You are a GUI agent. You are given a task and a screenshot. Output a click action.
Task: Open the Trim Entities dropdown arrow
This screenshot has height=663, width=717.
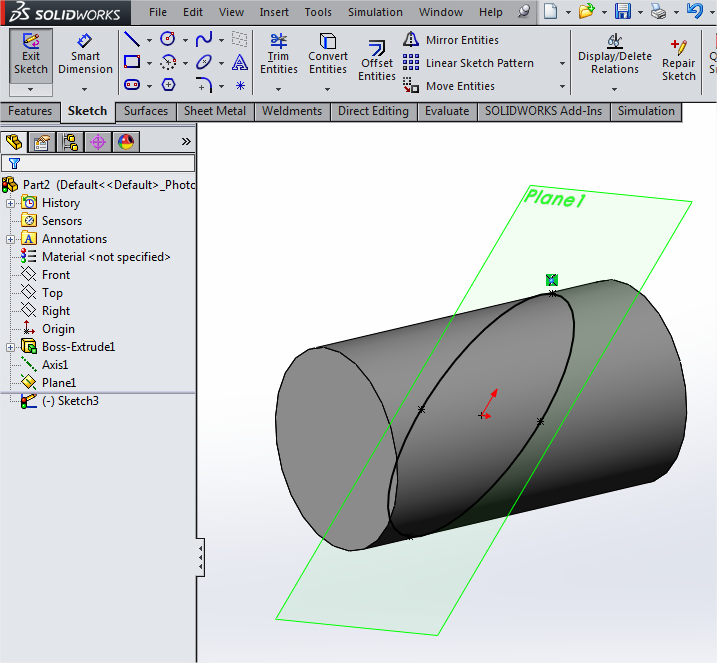coord(279,88)
